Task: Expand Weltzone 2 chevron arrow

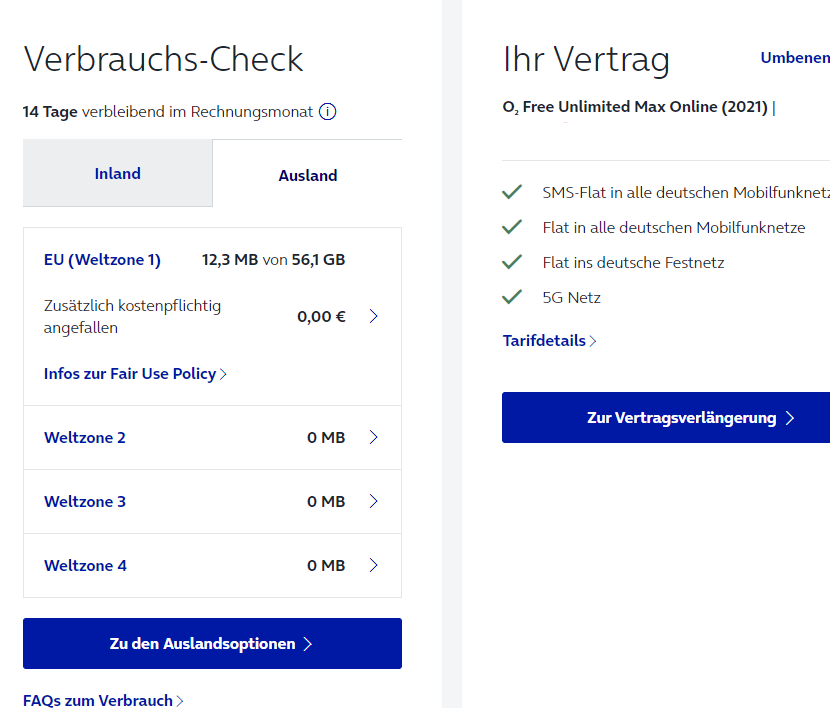Action: pyautogui.click(x=373, y=437)
